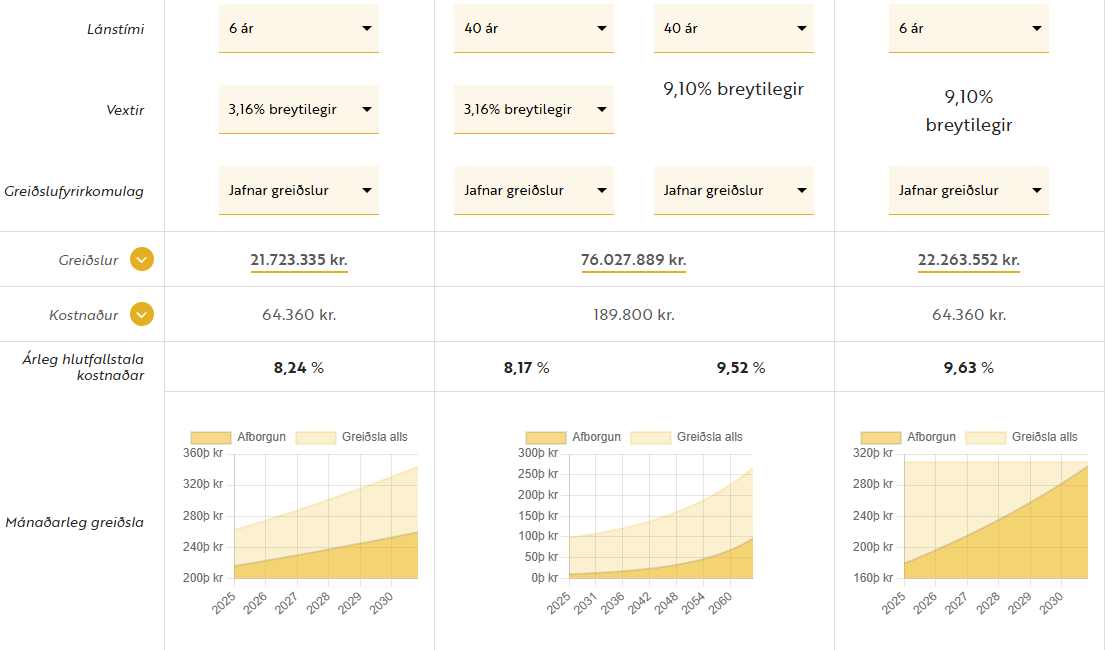Click the 76.027.889 kr. payments link
The width and height of the screenshot is (1105, 650).
[633, 260]
